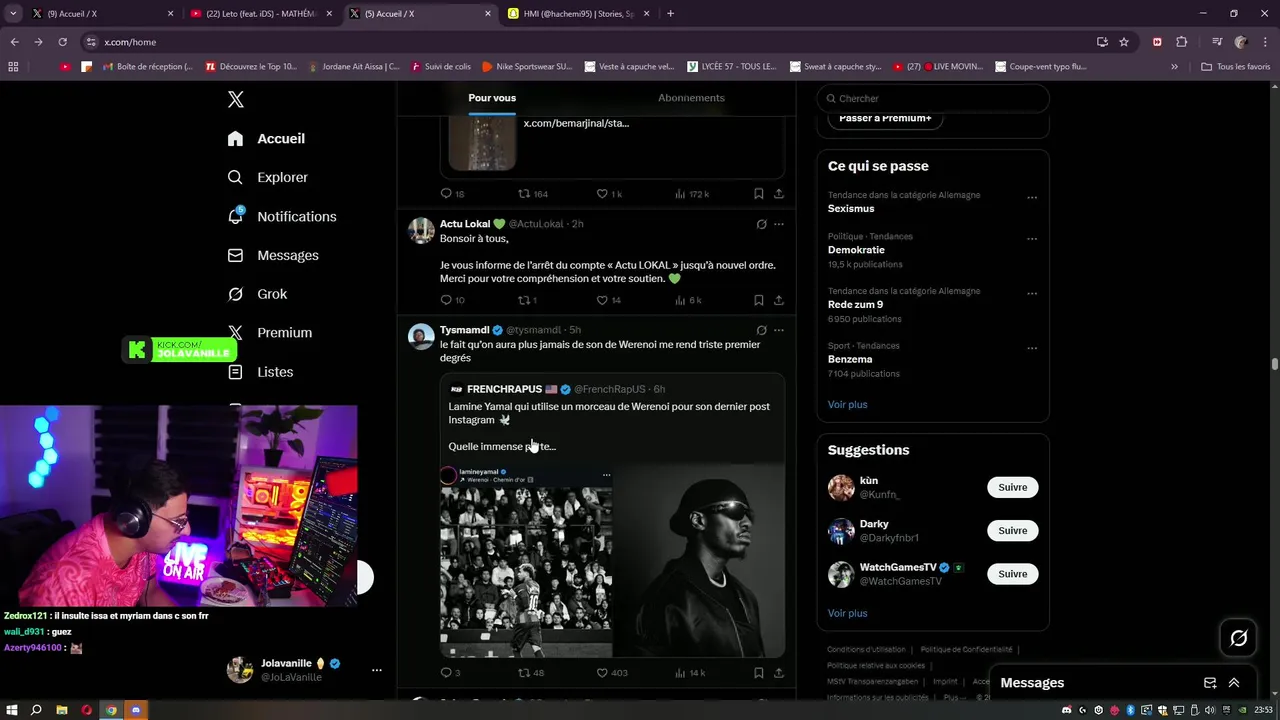Like the post with 1 k likes

coord(602,194)
